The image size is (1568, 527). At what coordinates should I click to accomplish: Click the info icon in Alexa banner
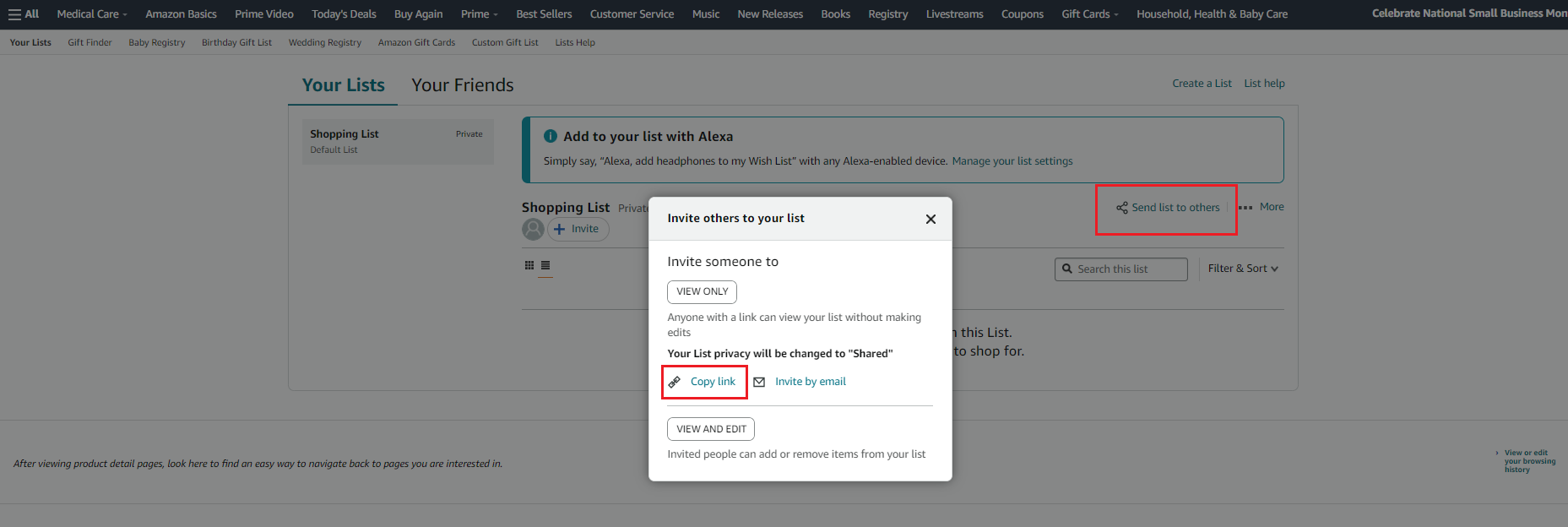[x=551, y=136]
